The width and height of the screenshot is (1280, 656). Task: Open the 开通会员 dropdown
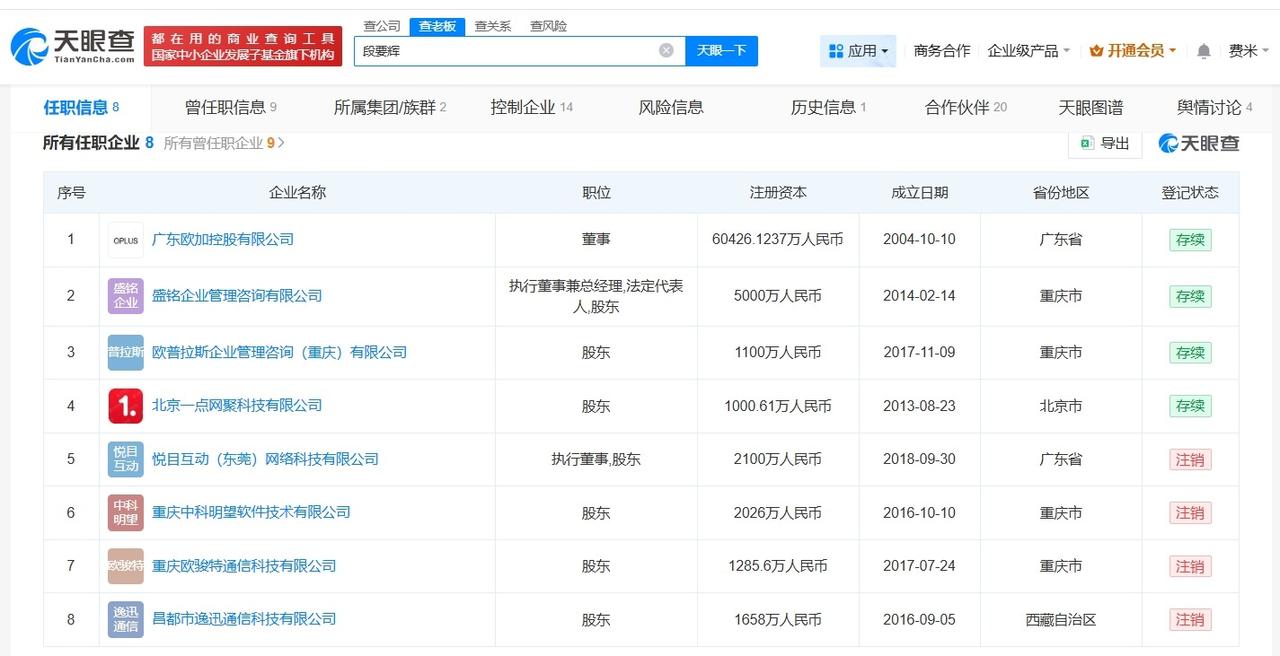pos(1133,51)
